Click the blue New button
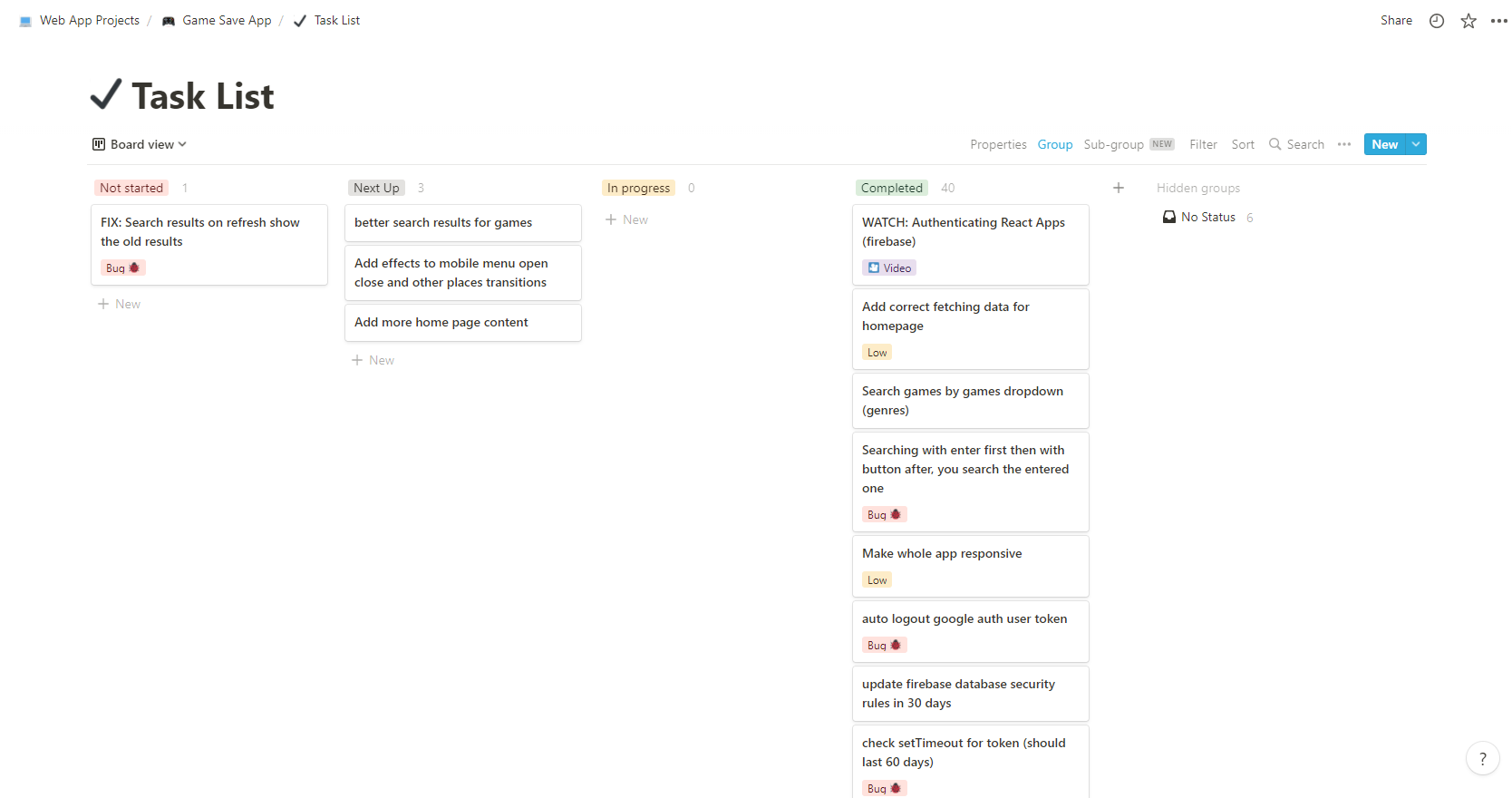 point(1385,144)
